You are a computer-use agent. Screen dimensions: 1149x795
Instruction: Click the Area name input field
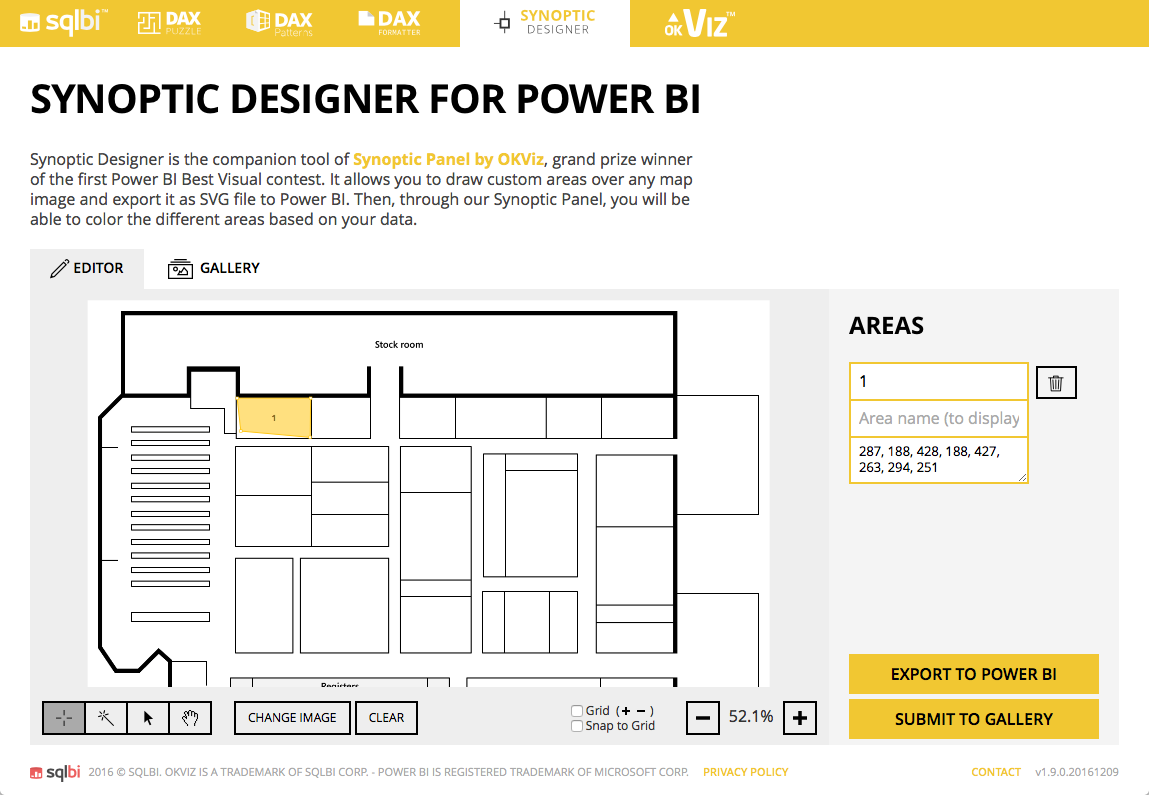click(x=939, y=418)
